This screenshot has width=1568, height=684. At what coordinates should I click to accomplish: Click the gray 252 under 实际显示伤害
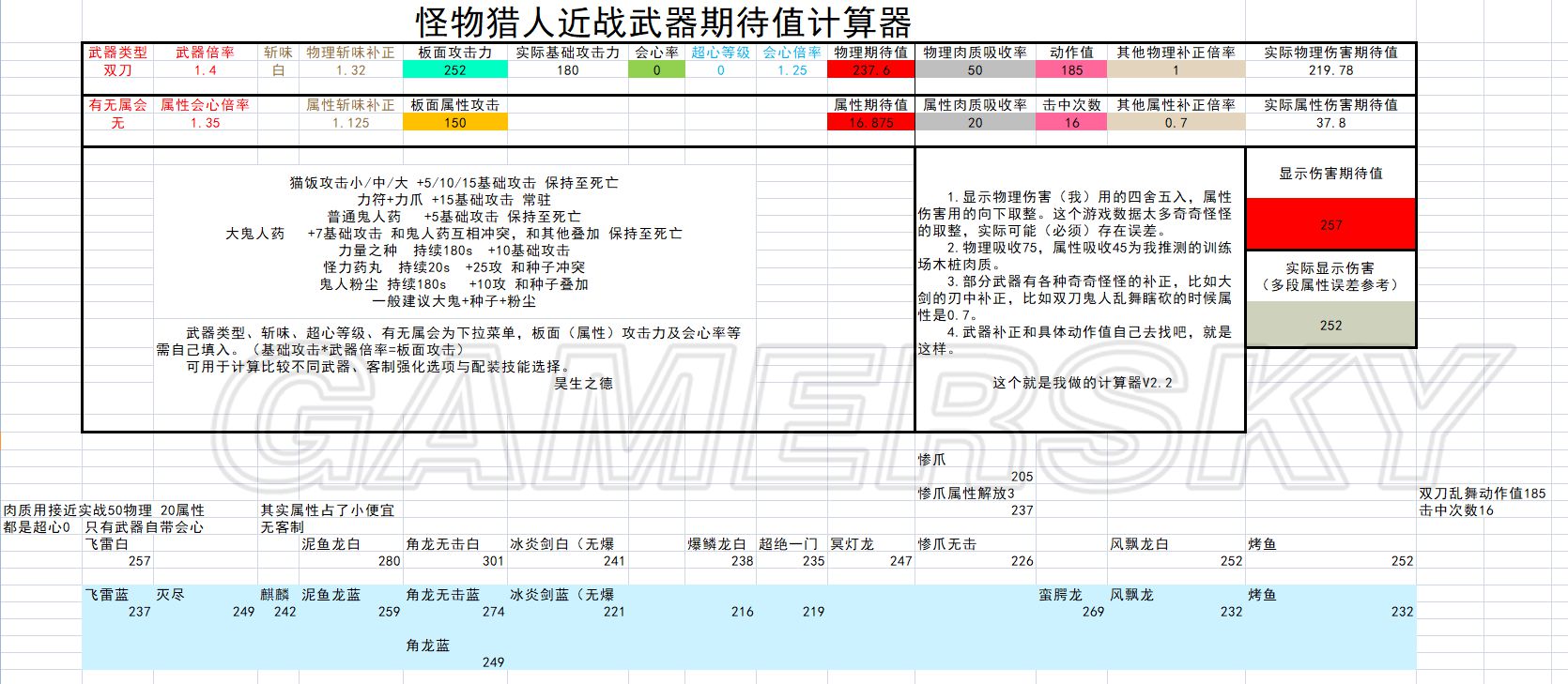[x=1331, y=325]
